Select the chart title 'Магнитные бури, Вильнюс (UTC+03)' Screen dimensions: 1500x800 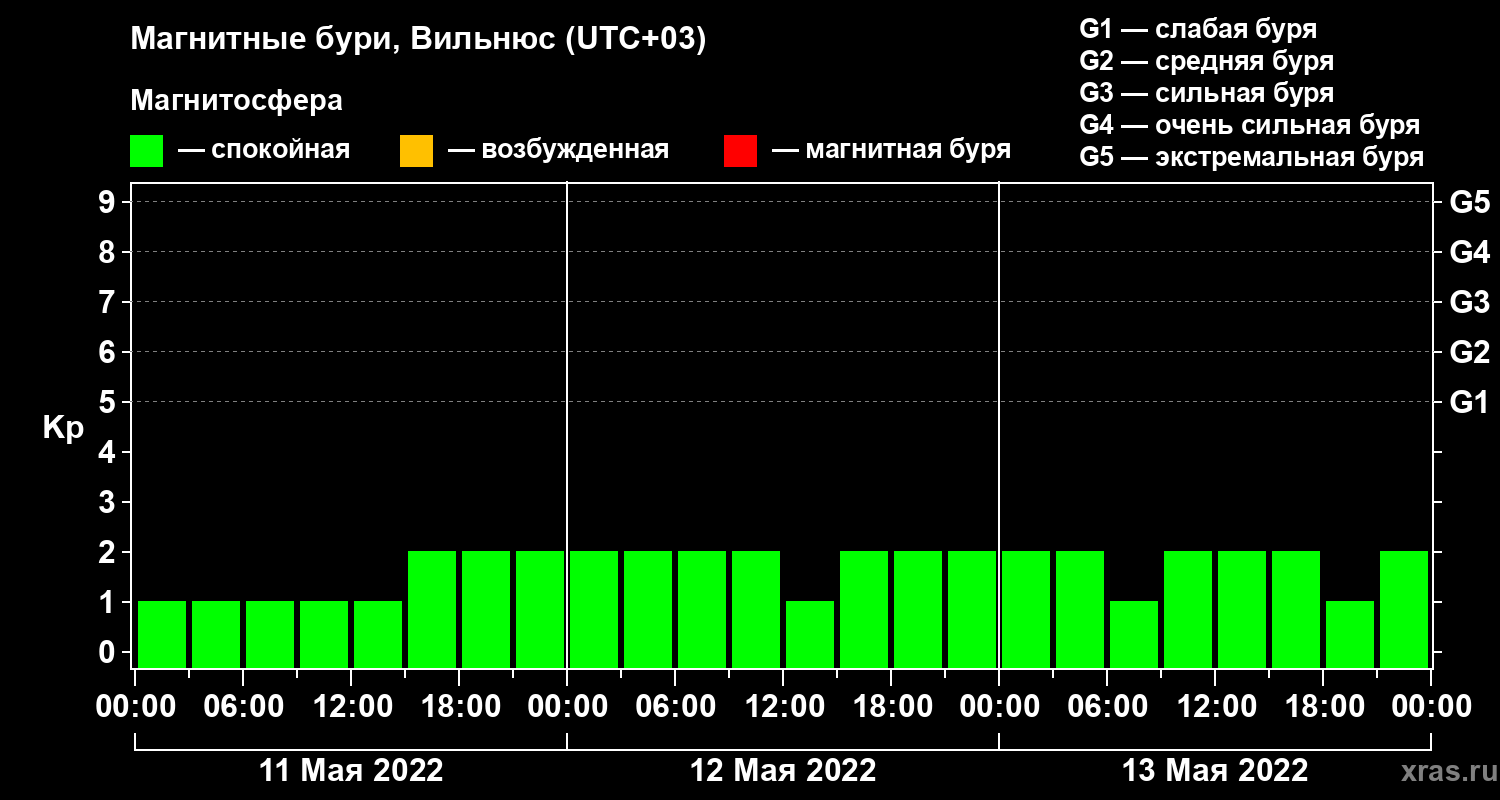coord(419,40)
